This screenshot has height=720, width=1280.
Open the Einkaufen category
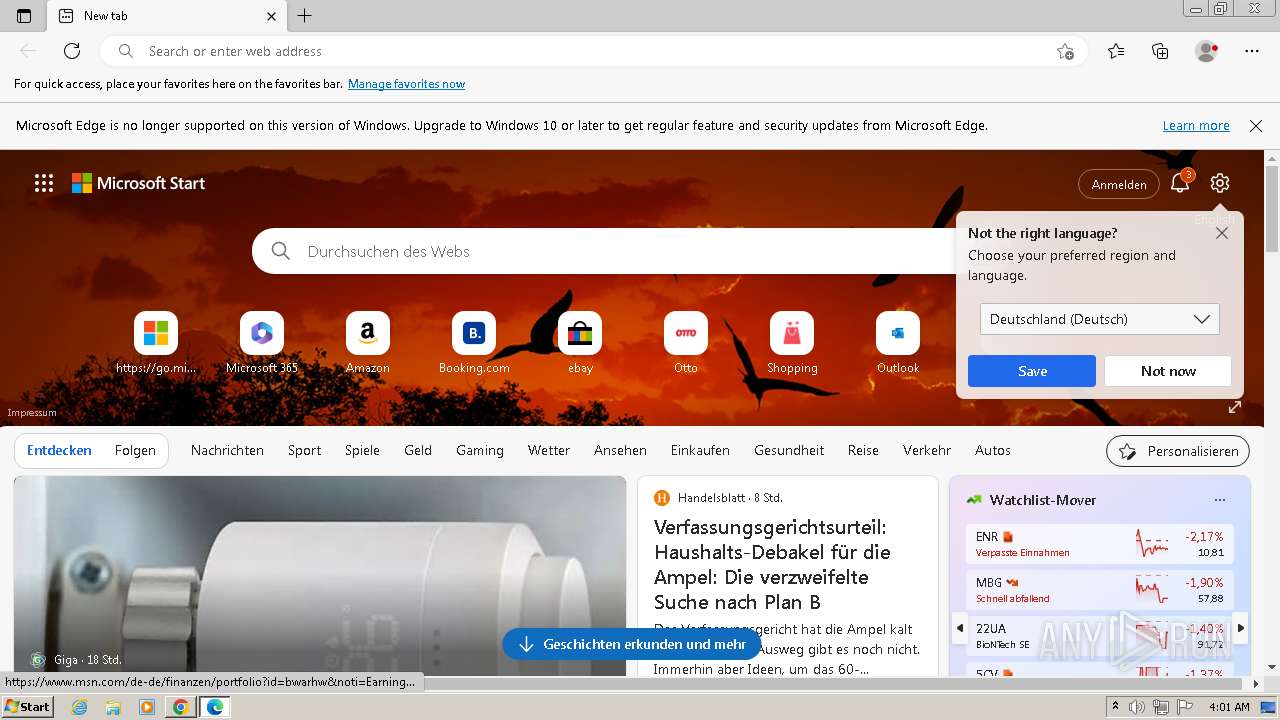(700, 451)
